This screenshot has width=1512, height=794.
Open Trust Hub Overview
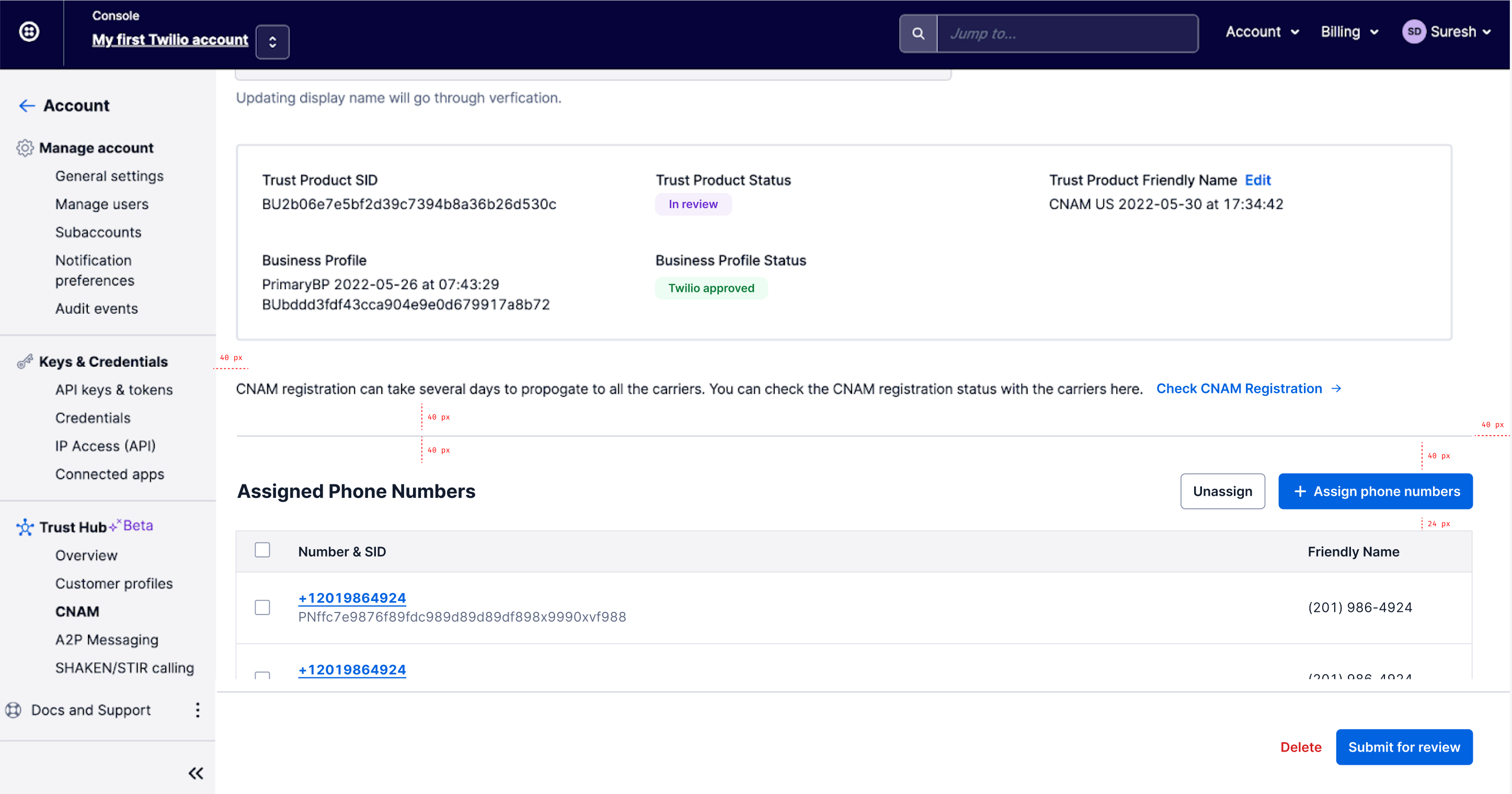click(86, 555)
